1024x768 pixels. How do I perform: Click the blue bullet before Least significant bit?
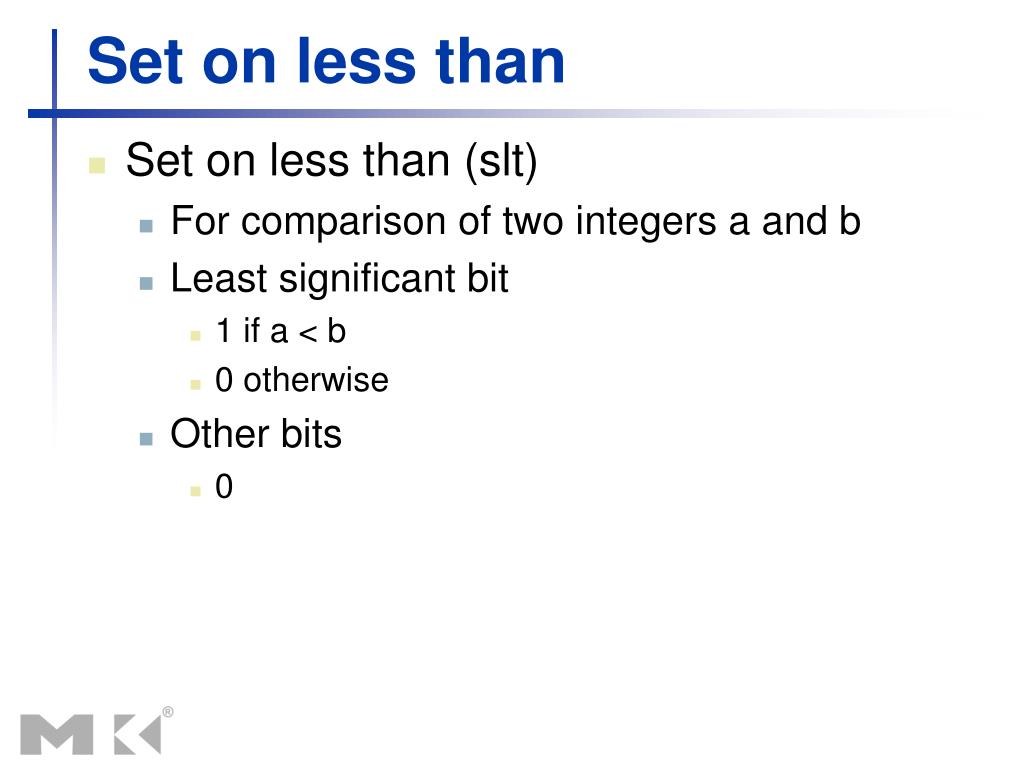[x=146, y=283]
